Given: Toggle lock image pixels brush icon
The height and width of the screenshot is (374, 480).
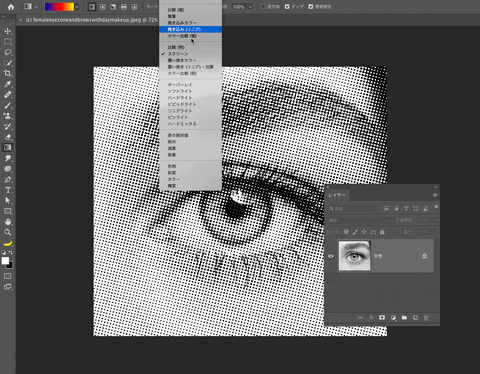Looking at the screenshot, I should (x=355, y=232).
